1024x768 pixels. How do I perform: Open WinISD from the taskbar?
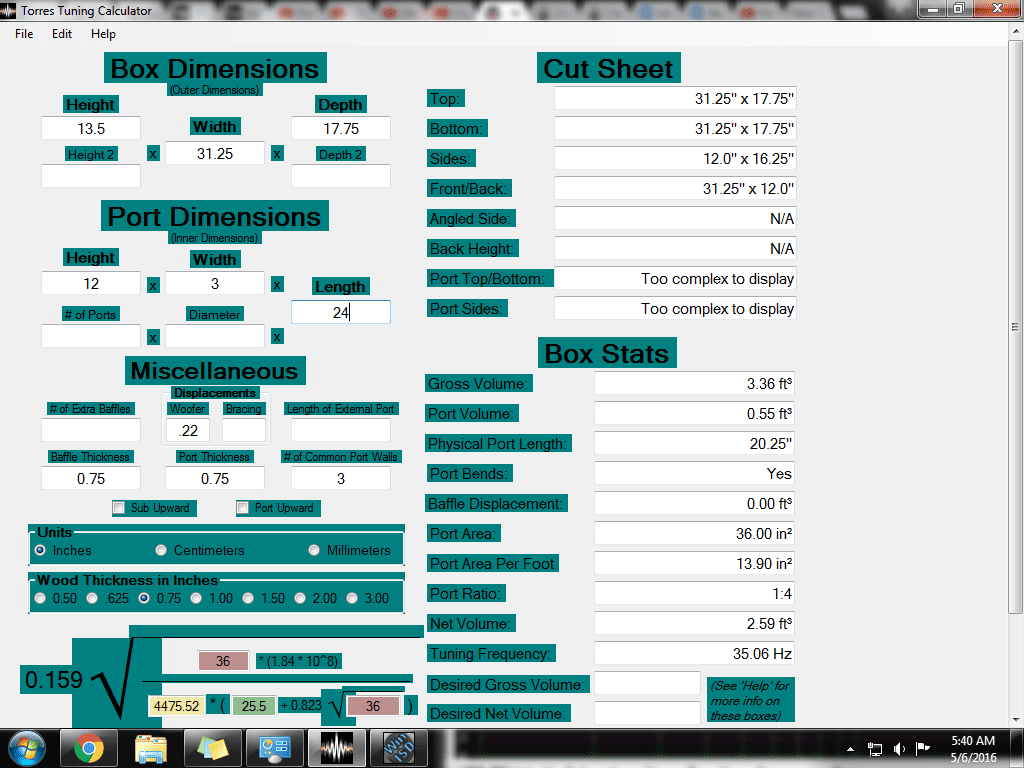click(x=399, y=748)
